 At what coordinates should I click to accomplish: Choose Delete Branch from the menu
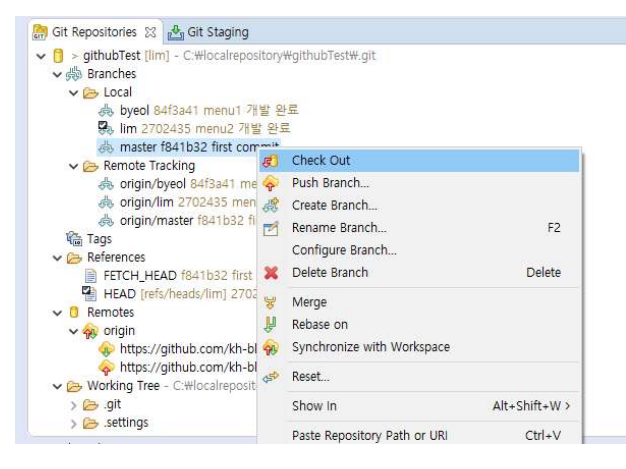[x=419, y=273]
